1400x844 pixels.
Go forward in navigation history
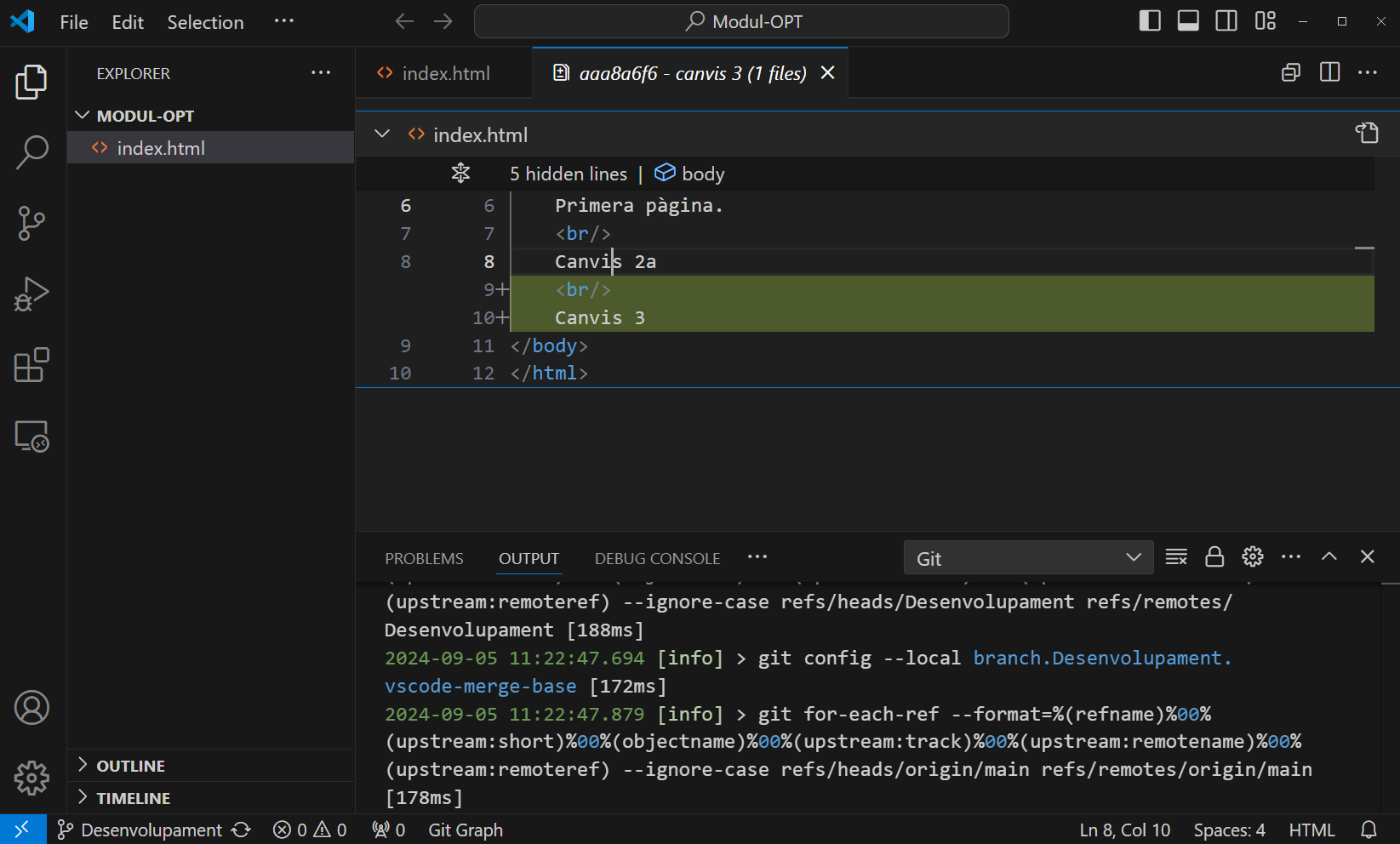[443, 21]
